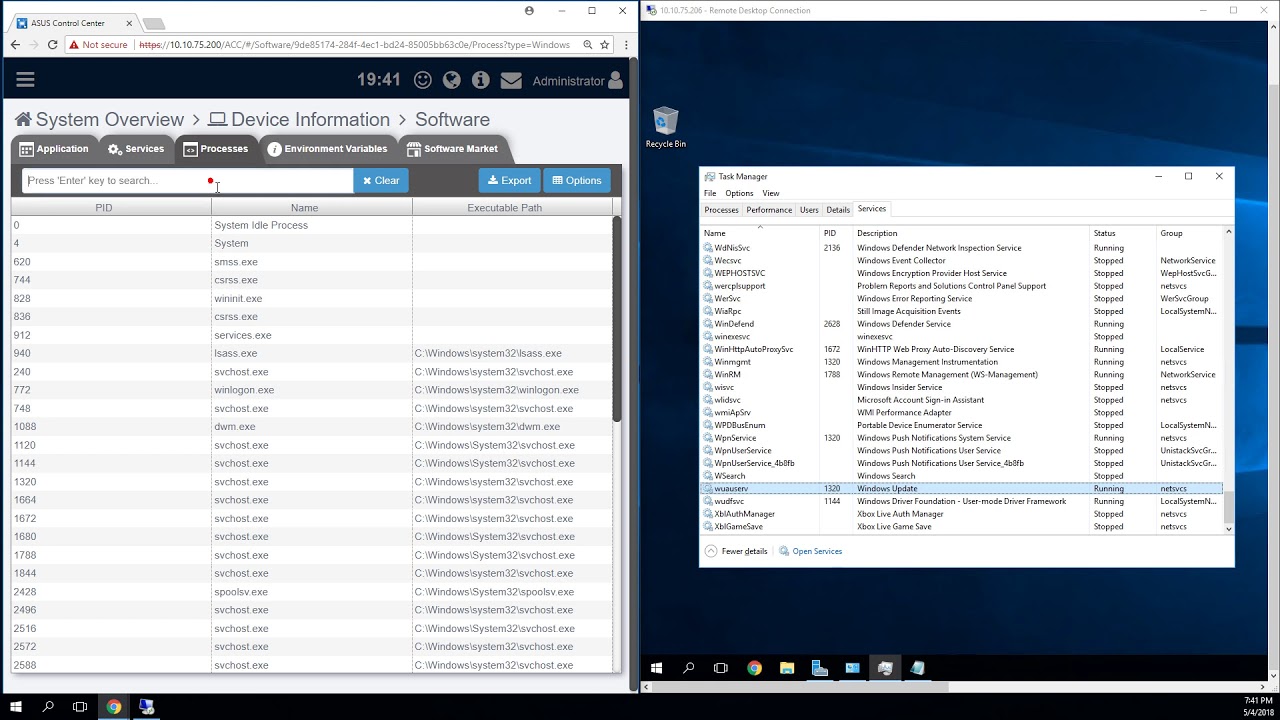The width and height of the screenshot is (1280, 720).
Task: Reload the ASUS Control Center page
Action: tap(52, 45)
